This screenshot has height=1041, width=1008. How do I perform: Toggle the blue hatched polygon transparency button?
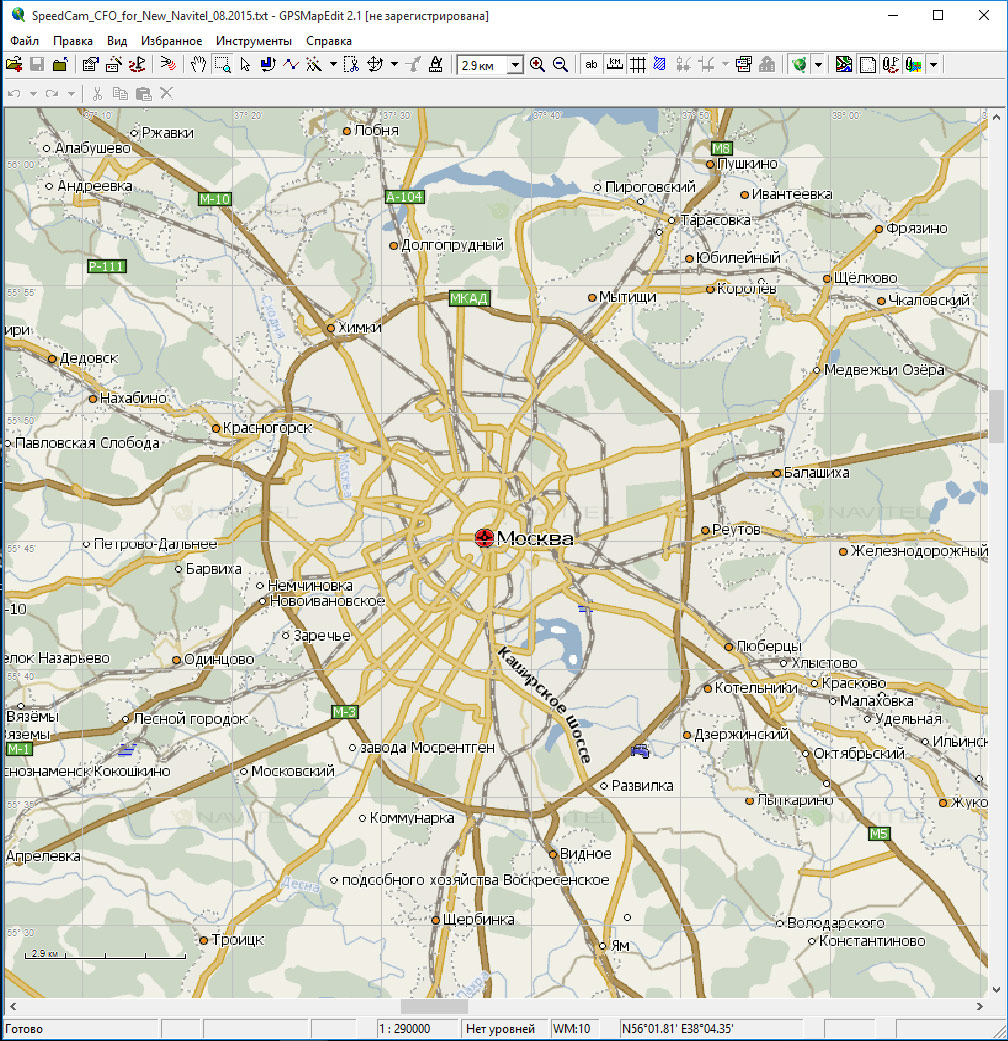pyautogui.click(x=659, y=64)
